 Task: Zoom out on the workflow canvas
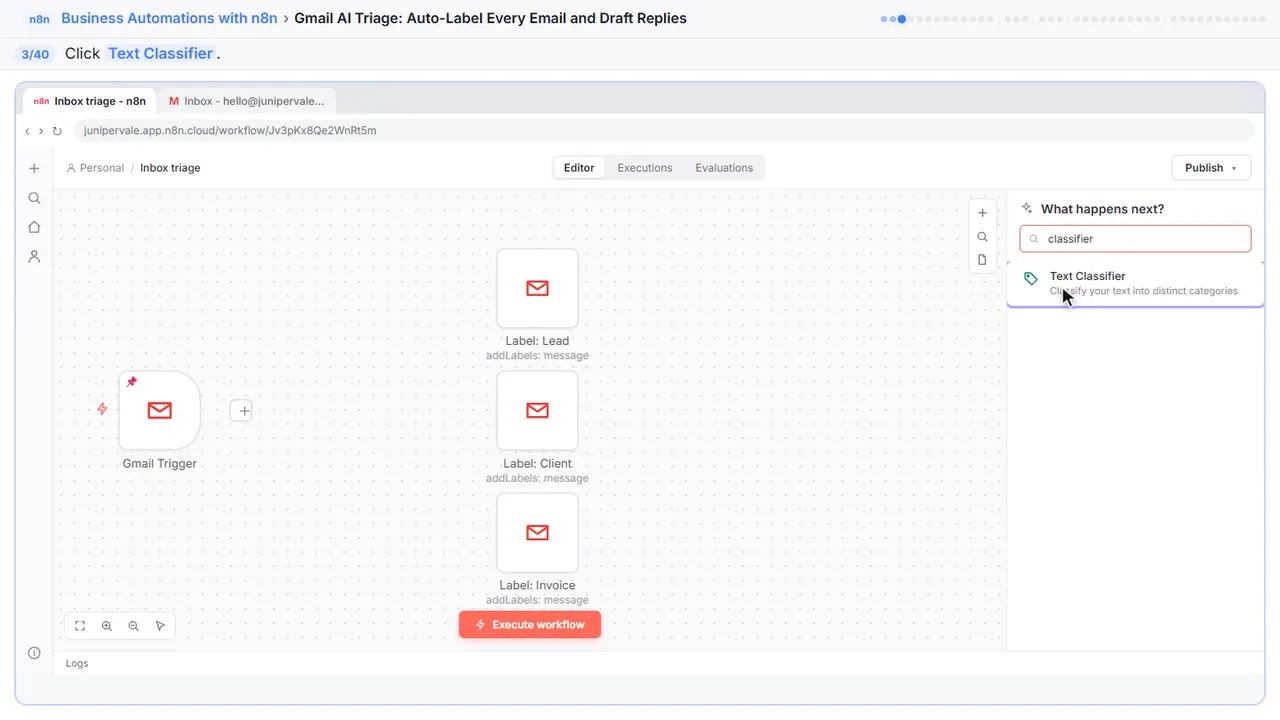(133, 626)
